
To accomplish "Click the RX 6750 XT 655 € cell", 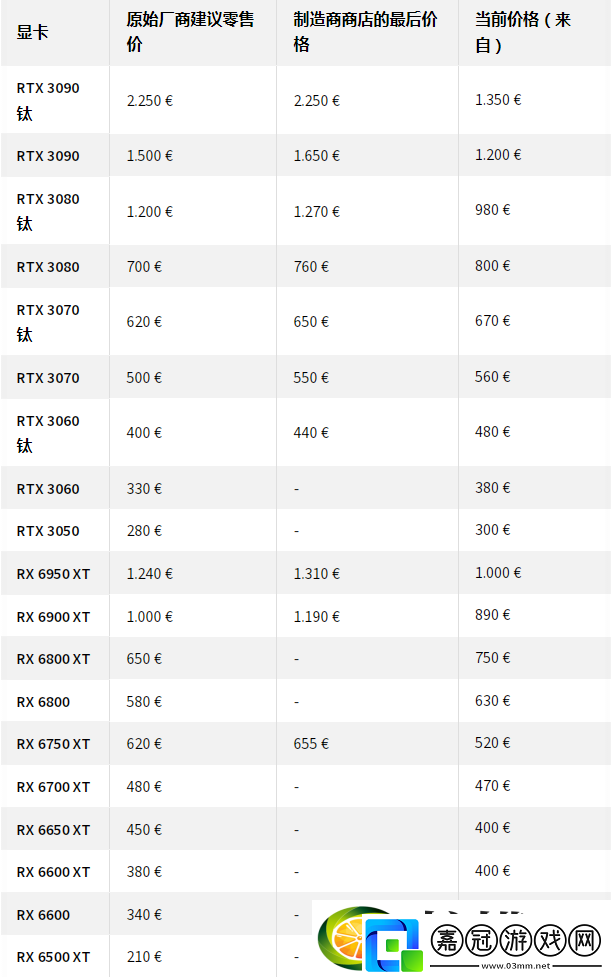I will click(x=311, y=743).
